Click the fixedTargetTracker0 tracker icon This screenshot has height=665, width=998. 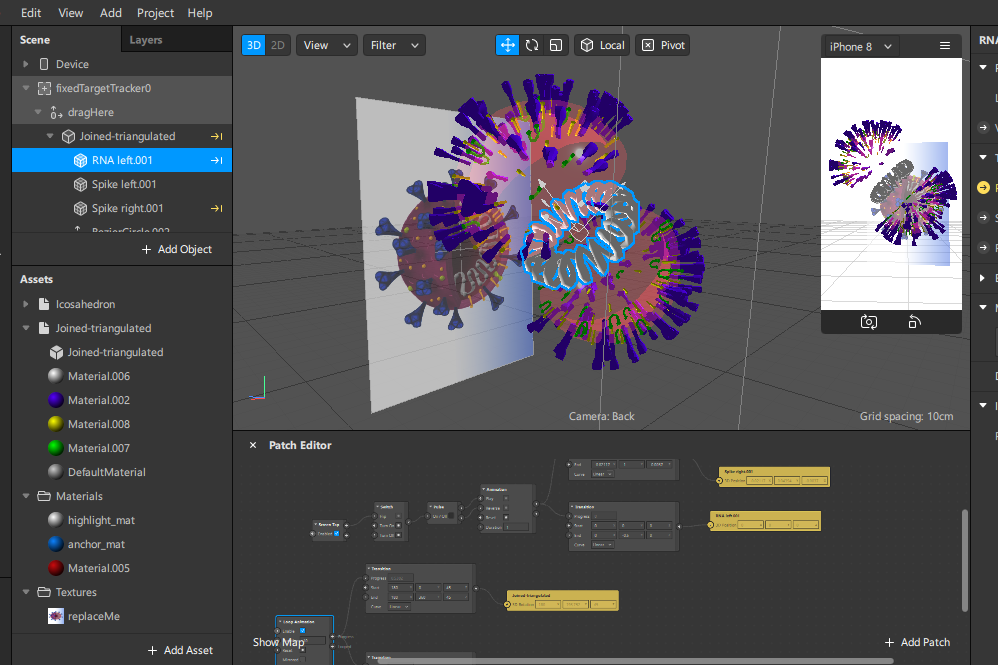tap(44, 88)
